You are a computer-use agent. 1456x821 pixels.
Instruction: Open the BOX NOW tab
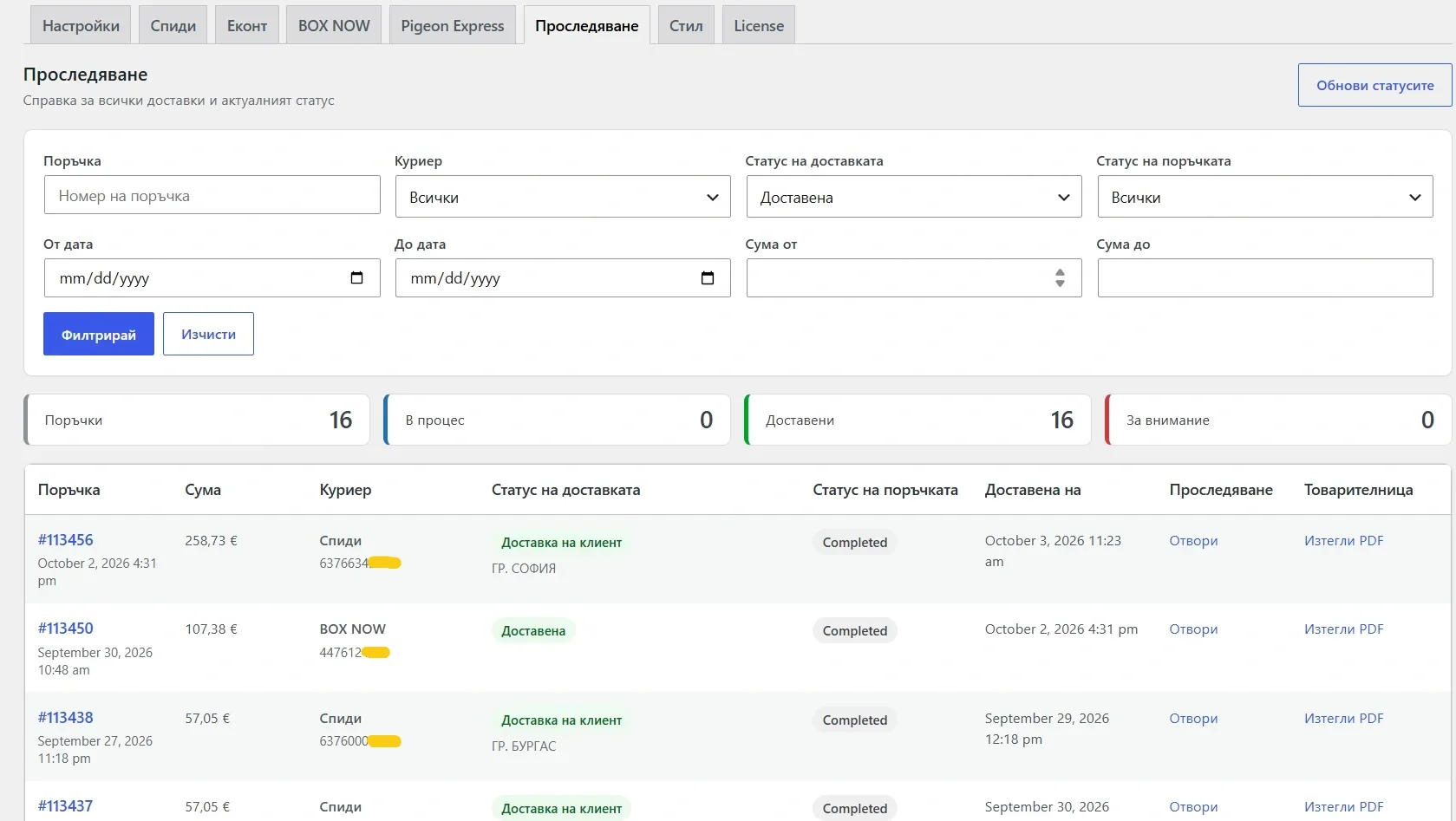pos(334,25)
